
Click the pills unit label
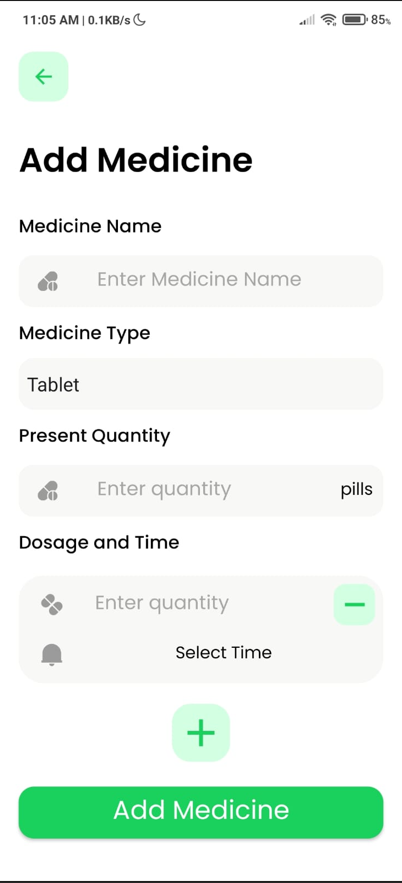coord(356,489)
